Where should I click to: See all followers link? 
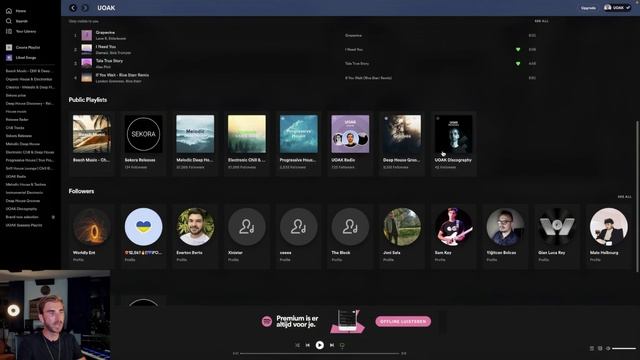[x=624, y=197]
